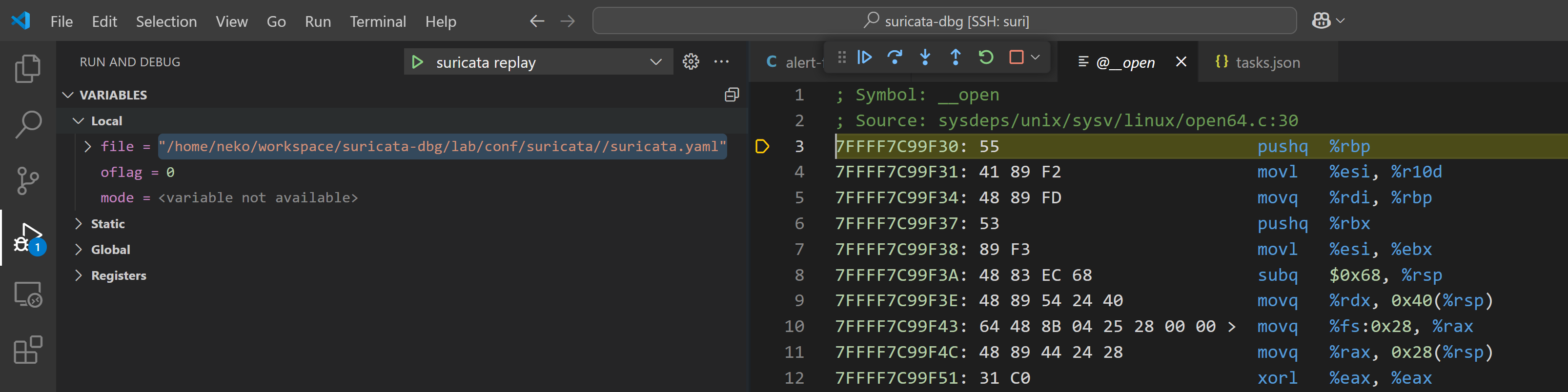Restart the debugging session

point(985,58)
